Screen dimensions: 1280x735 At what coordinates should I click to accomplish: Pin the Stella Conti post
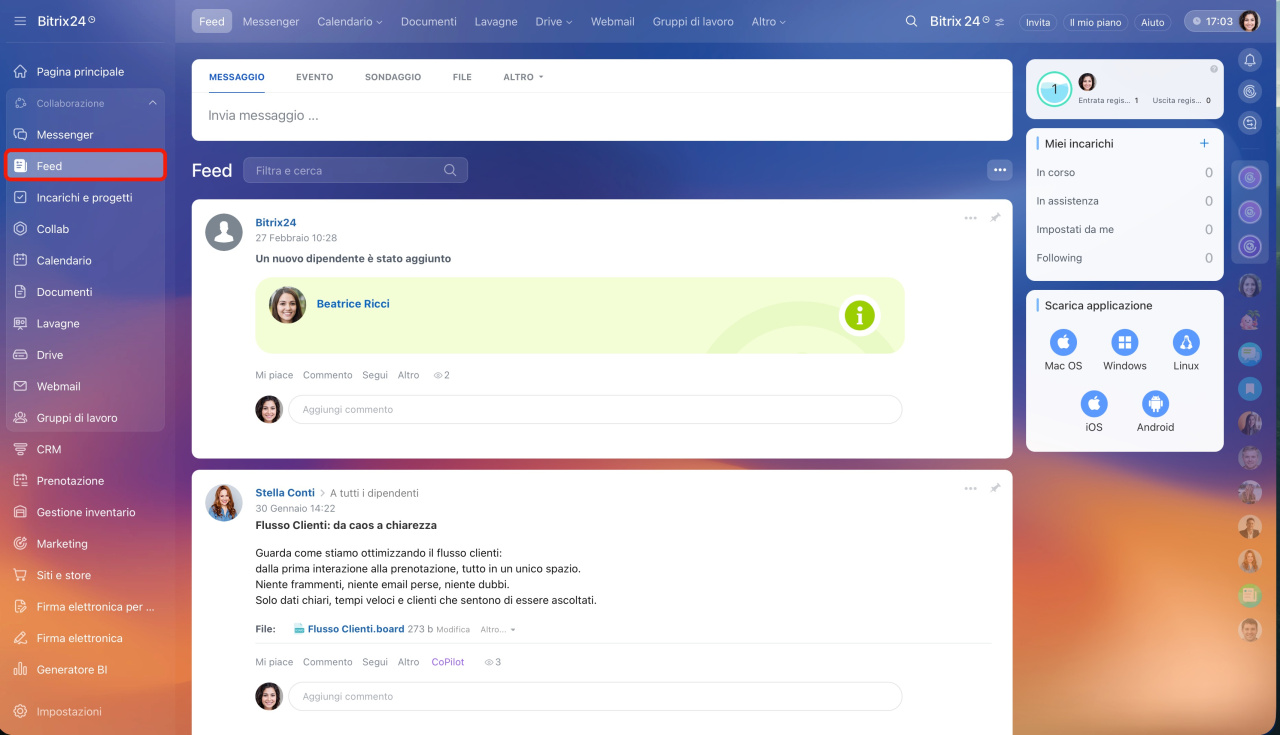(995, 488)
